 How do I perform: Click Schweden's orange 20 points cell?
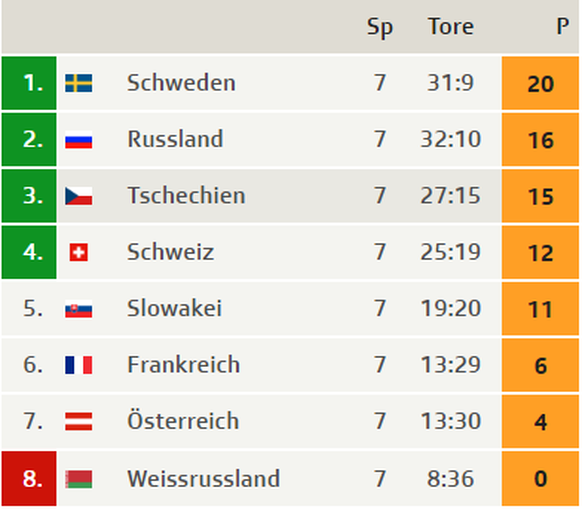click(x=540, y=83)
